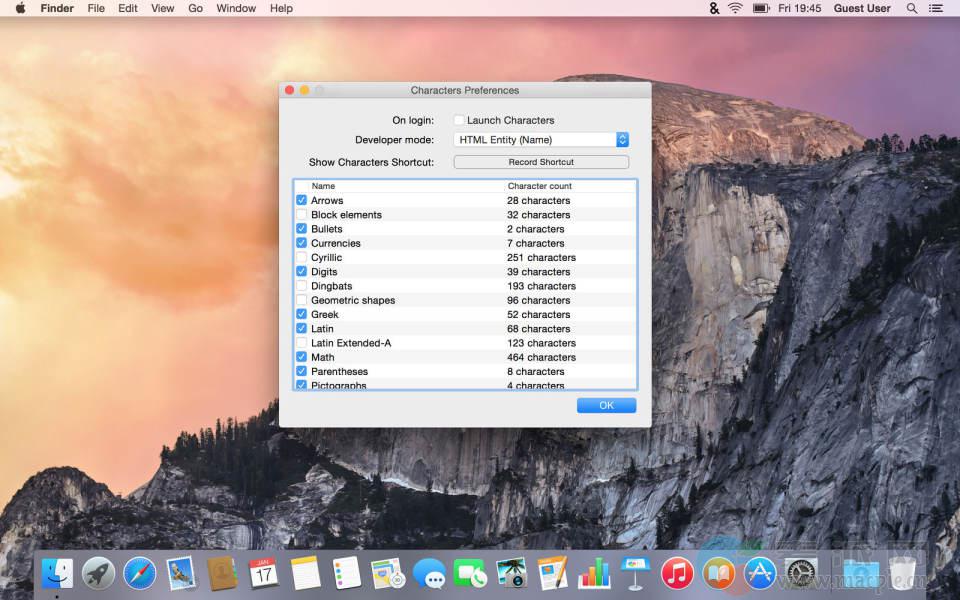The height and width of the screenshot is (600, 960).
Task: Open Notification Center in the menu bar
Action: [938, 8]
